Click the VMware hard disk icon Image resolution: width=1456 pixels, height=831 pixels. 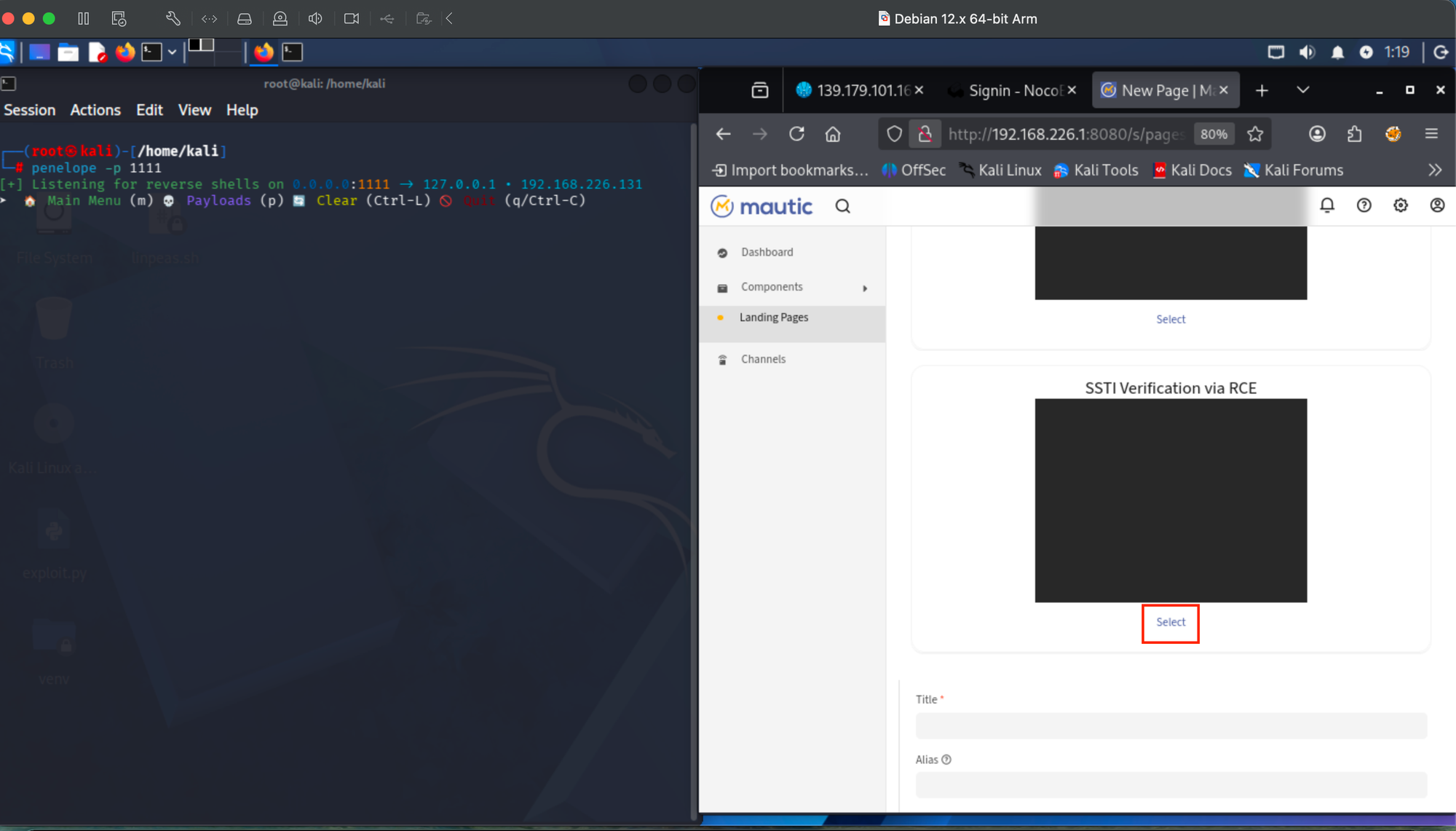(245, 18)
